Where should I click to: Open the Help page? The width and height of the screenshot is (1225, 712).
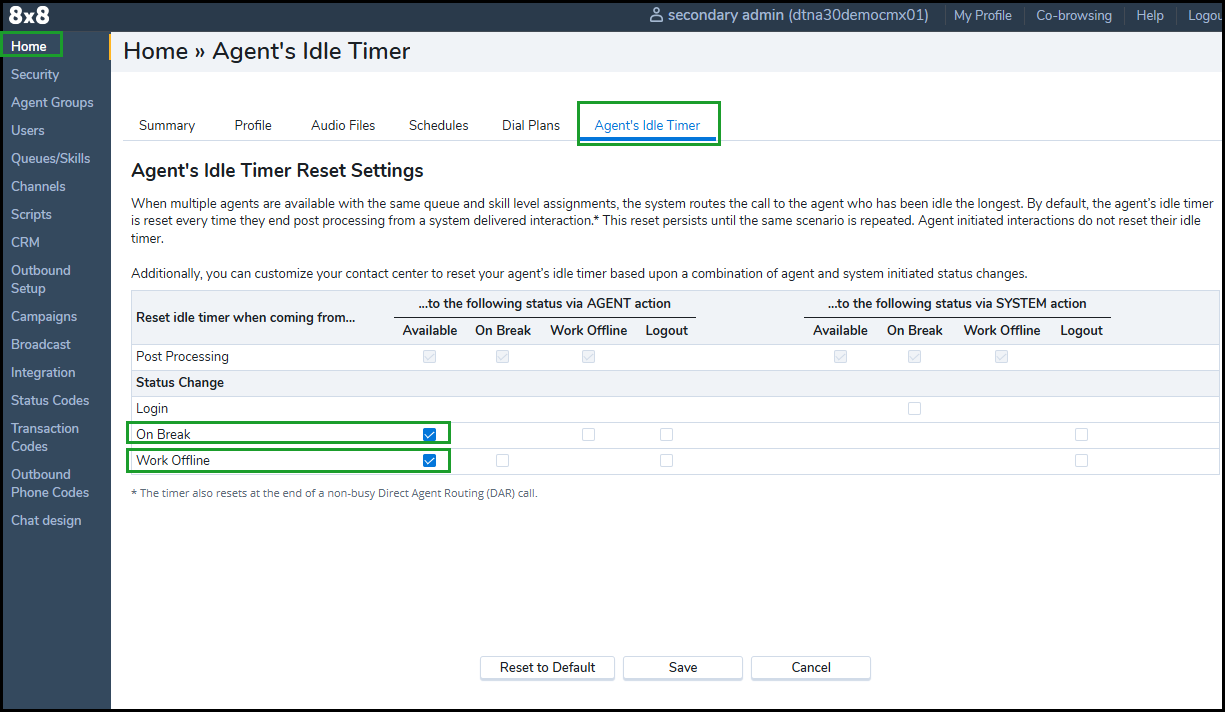coord(1149,15)
